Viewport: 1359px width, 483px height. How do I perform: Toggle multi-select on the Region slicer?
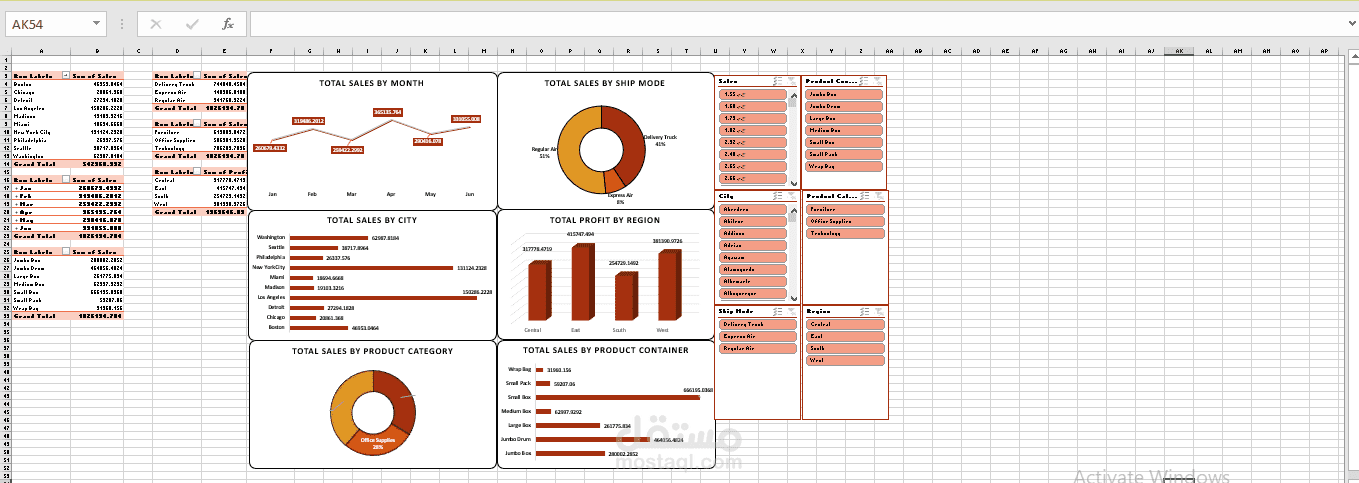point(863,311)
